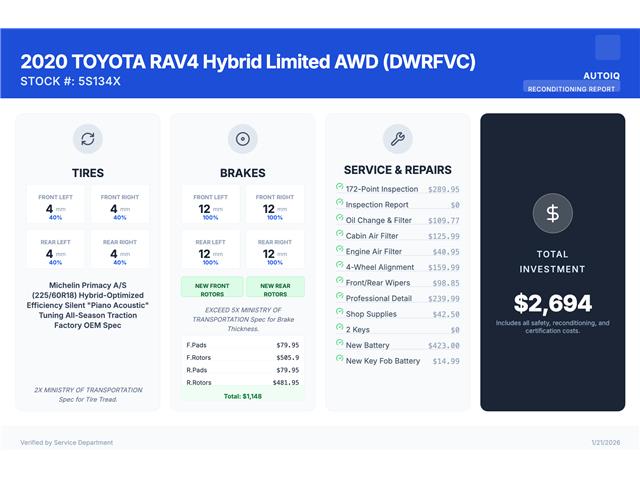
Task: Click the Verified by Service Department text
Action: pos(66,442)
